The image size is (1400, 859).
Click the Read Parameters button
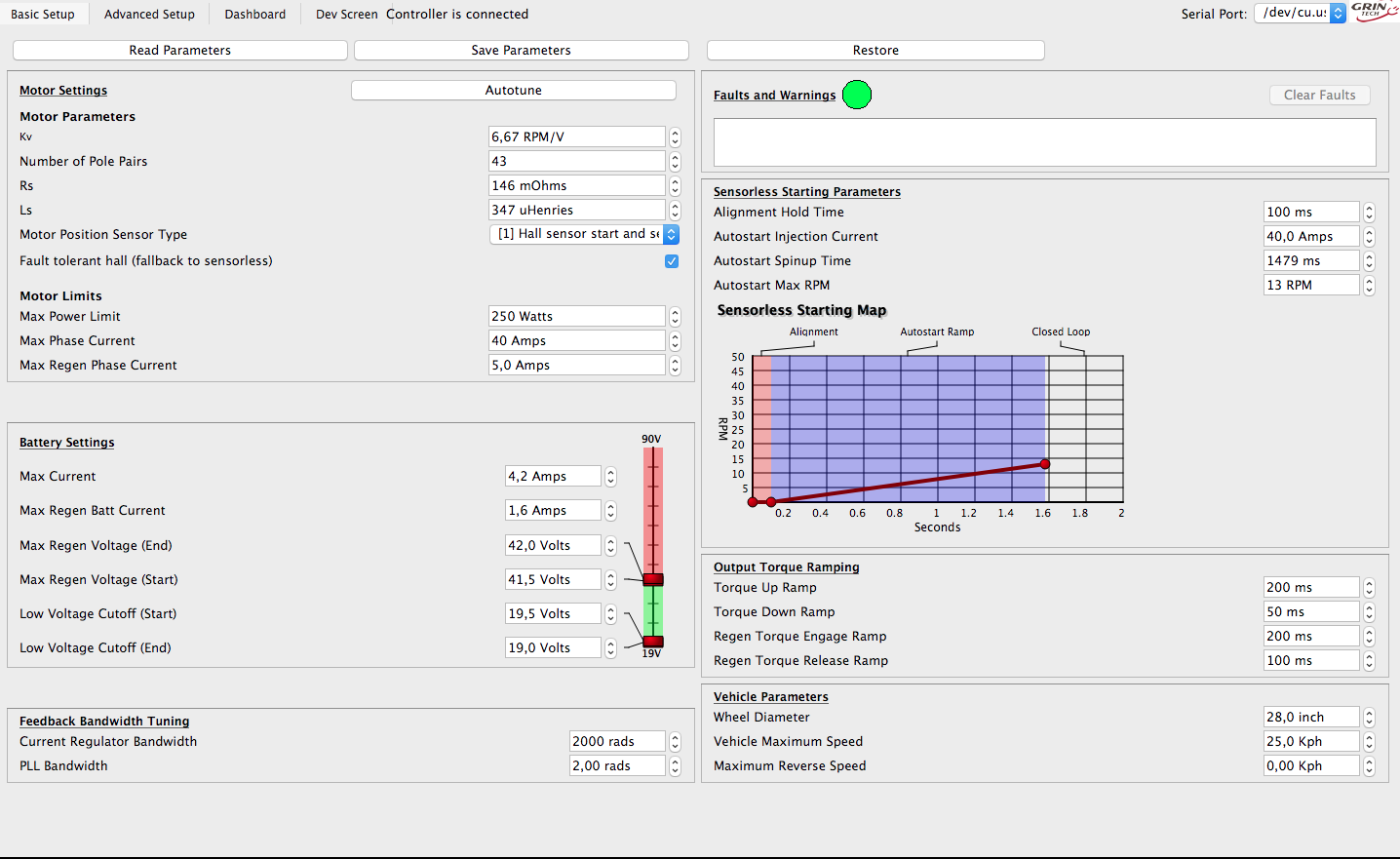tap(180, 50)
